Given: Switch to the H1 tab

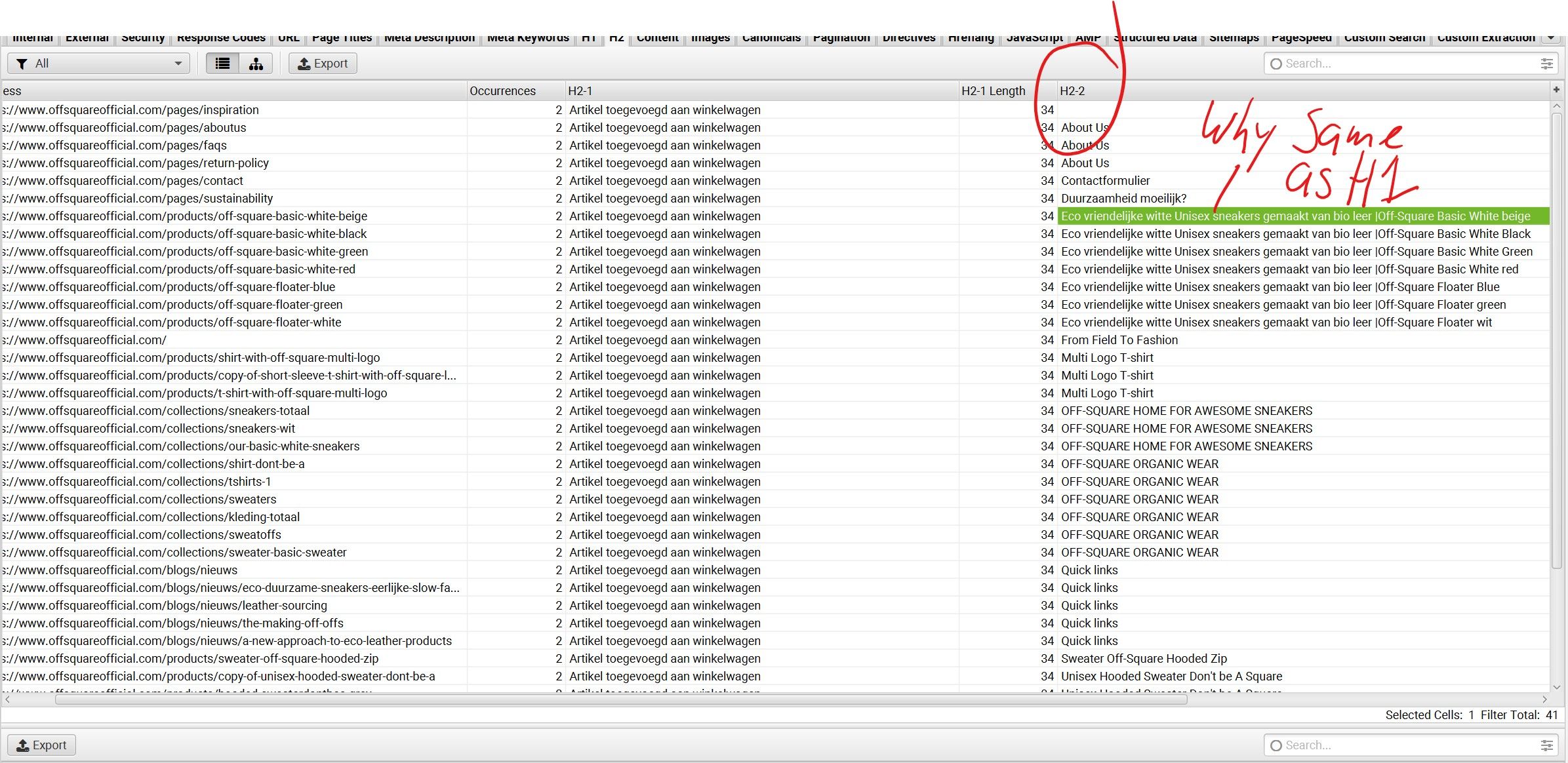Looking at the screenshot, I should tap(588, 38).
